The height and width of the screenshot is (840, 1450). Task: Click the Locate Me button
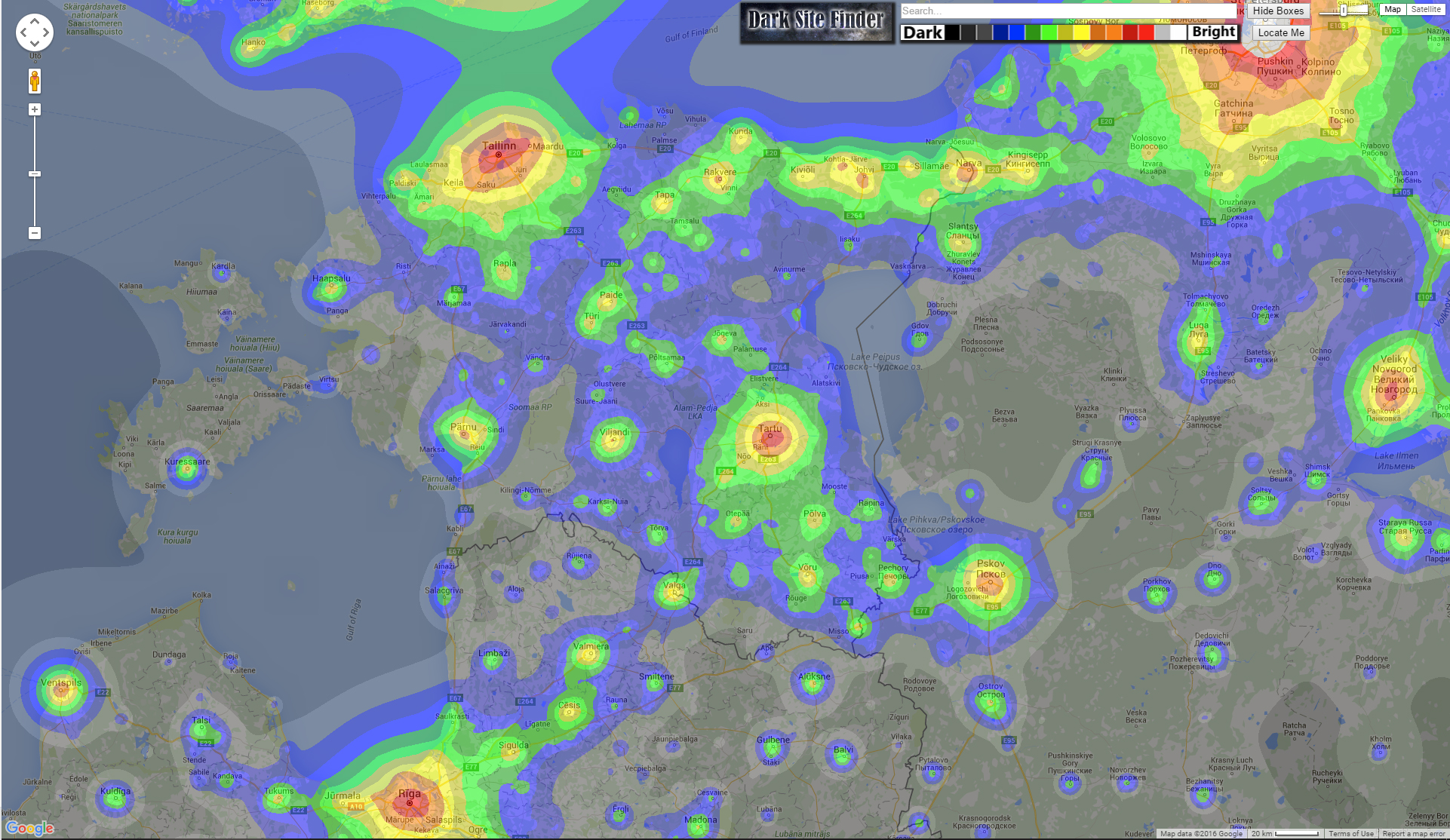[1281, 32]
